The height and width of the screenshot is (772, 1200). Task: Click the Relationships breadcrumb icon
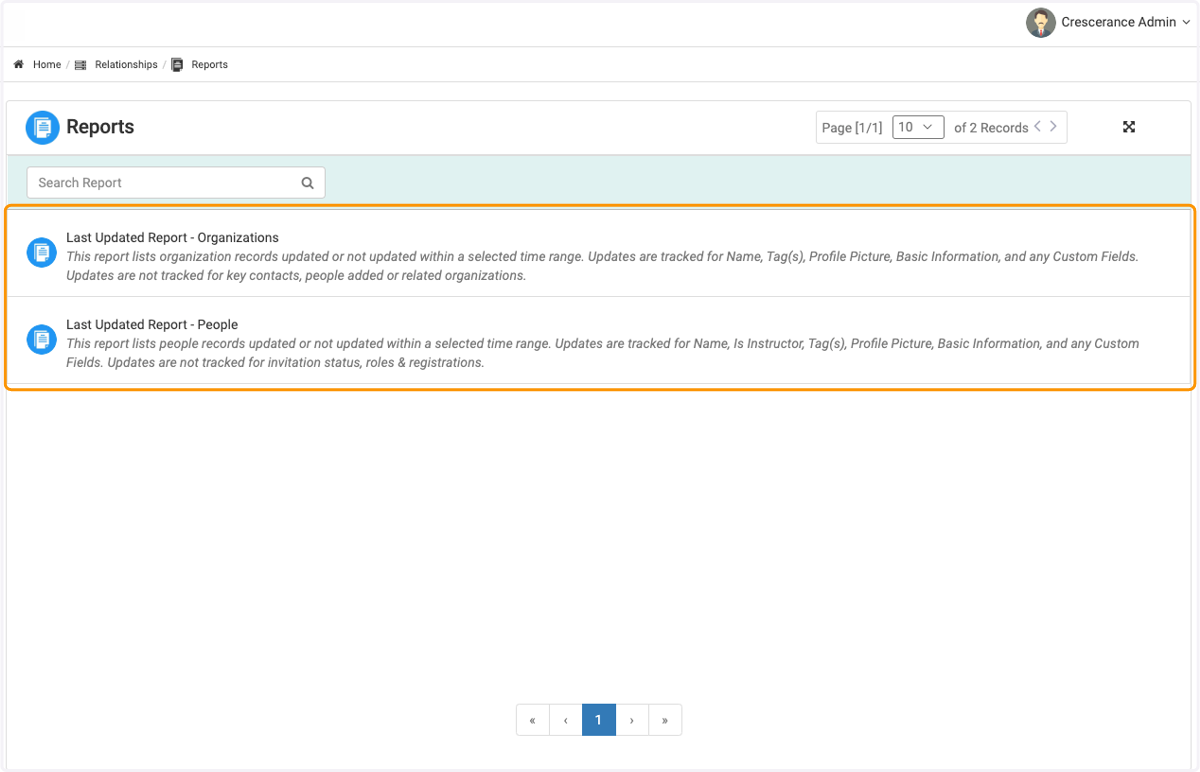click(81, 65)
